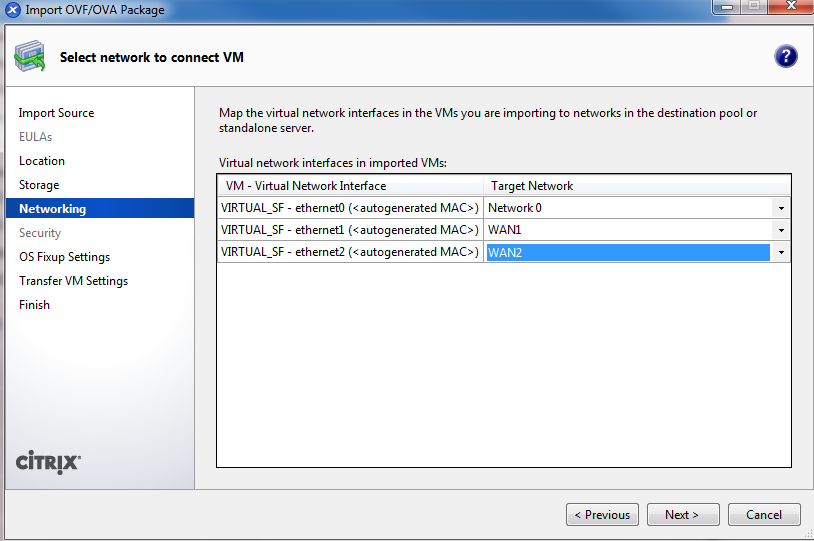This screenshot has width=814, height=541.
Task: Open ethernet1 Target Network dropdown arrow
Action: pyautogui.click(x=780, y=230)
